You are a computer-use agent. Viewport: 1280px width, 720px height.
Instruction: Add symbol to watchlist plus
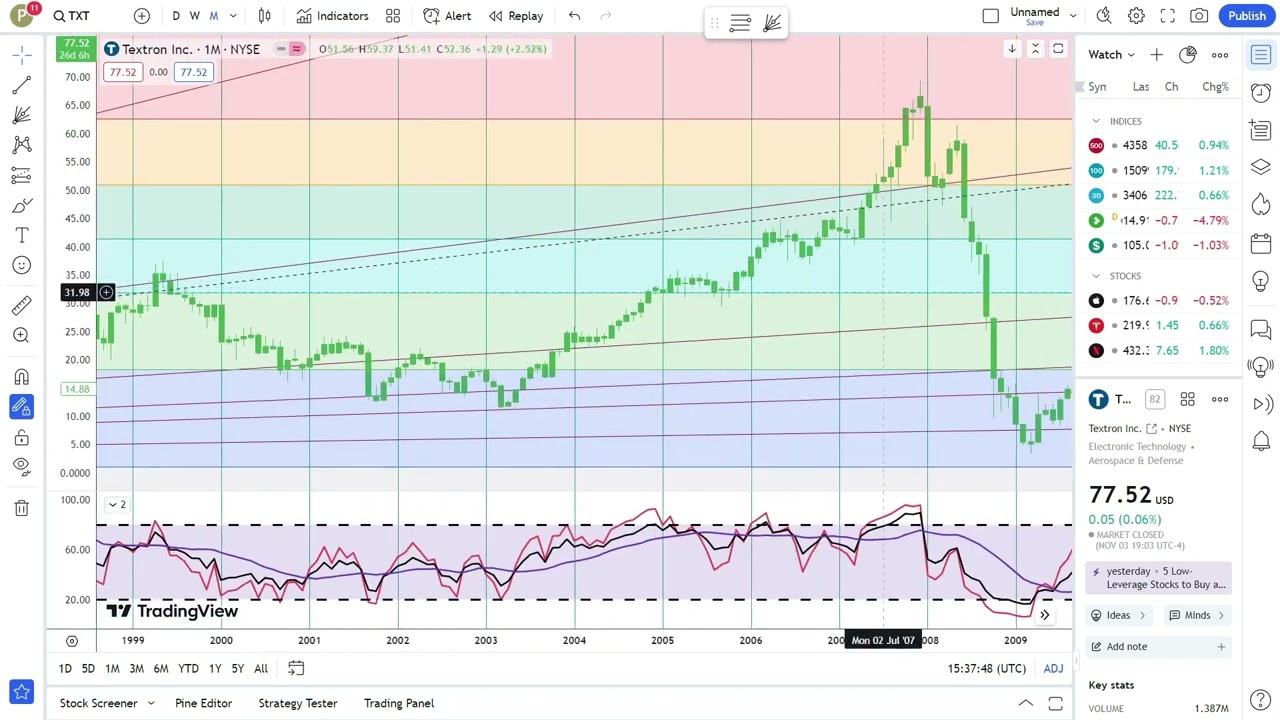click(1156, 55)
